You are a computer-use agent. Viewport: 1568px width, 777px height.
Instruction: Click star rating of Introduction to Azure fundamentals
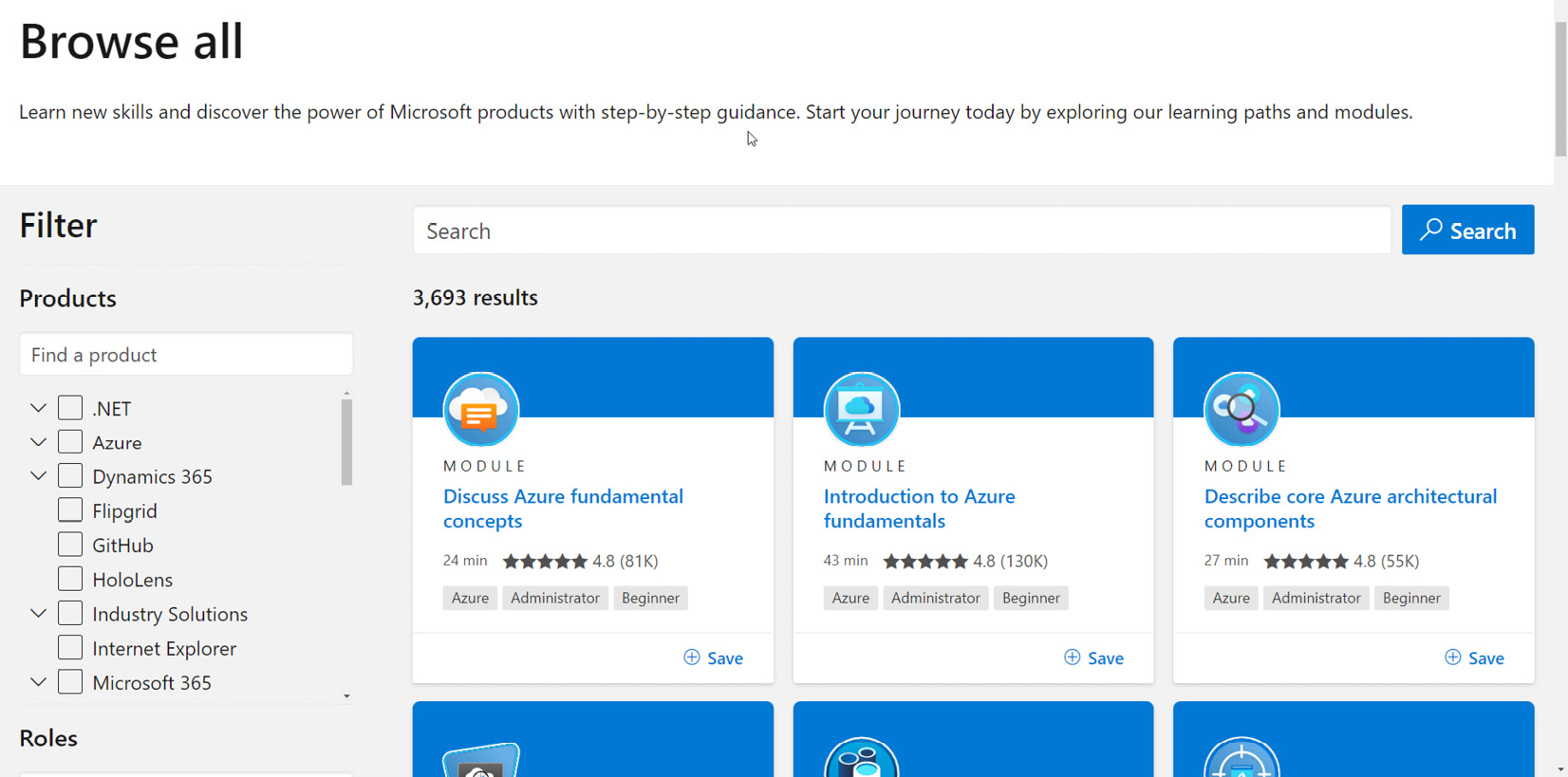926,561
